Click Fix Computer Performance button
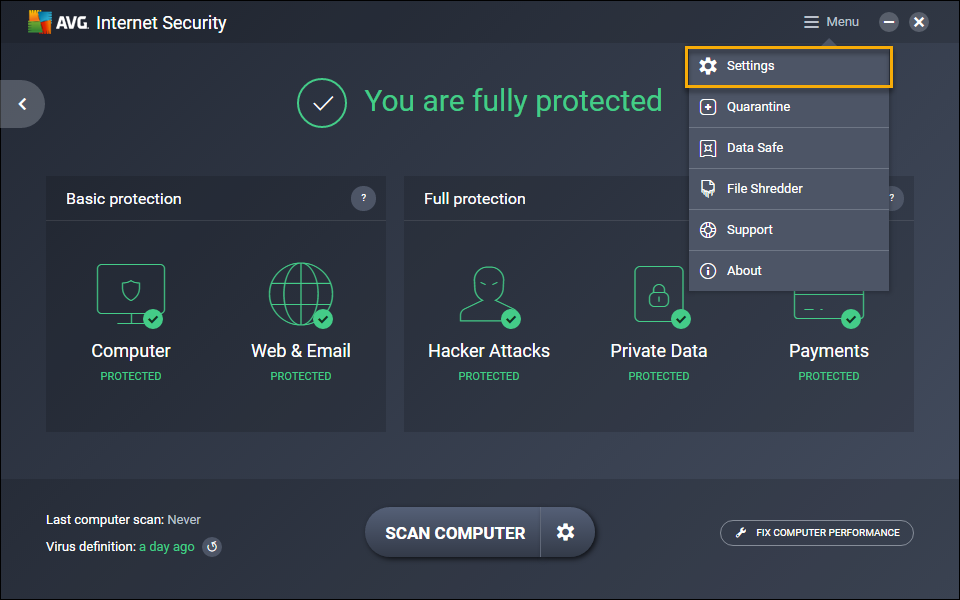960x600 pixels. click(x=816, y=533)
